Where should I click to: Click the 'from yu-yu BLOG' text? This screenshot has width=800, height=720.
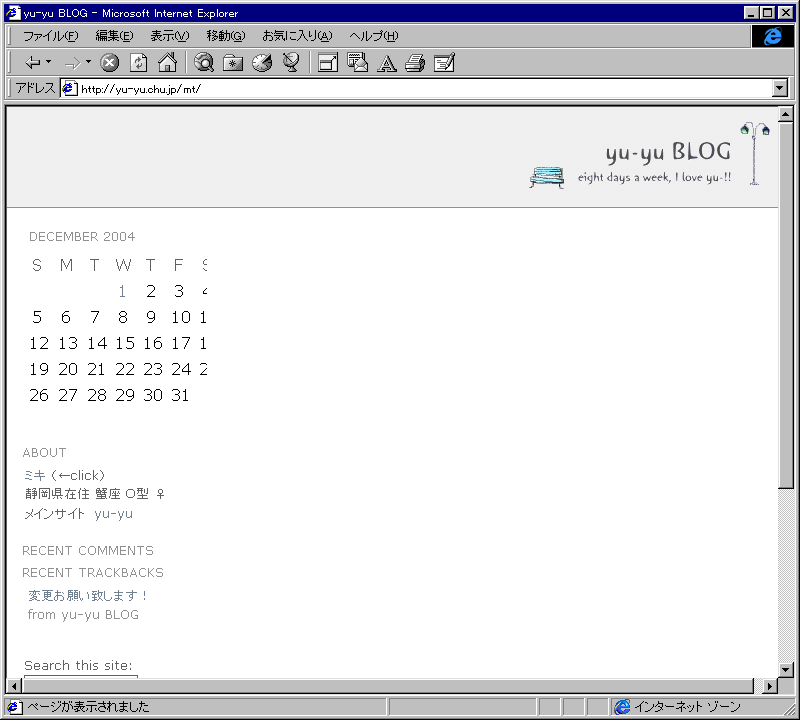point(83,615)
